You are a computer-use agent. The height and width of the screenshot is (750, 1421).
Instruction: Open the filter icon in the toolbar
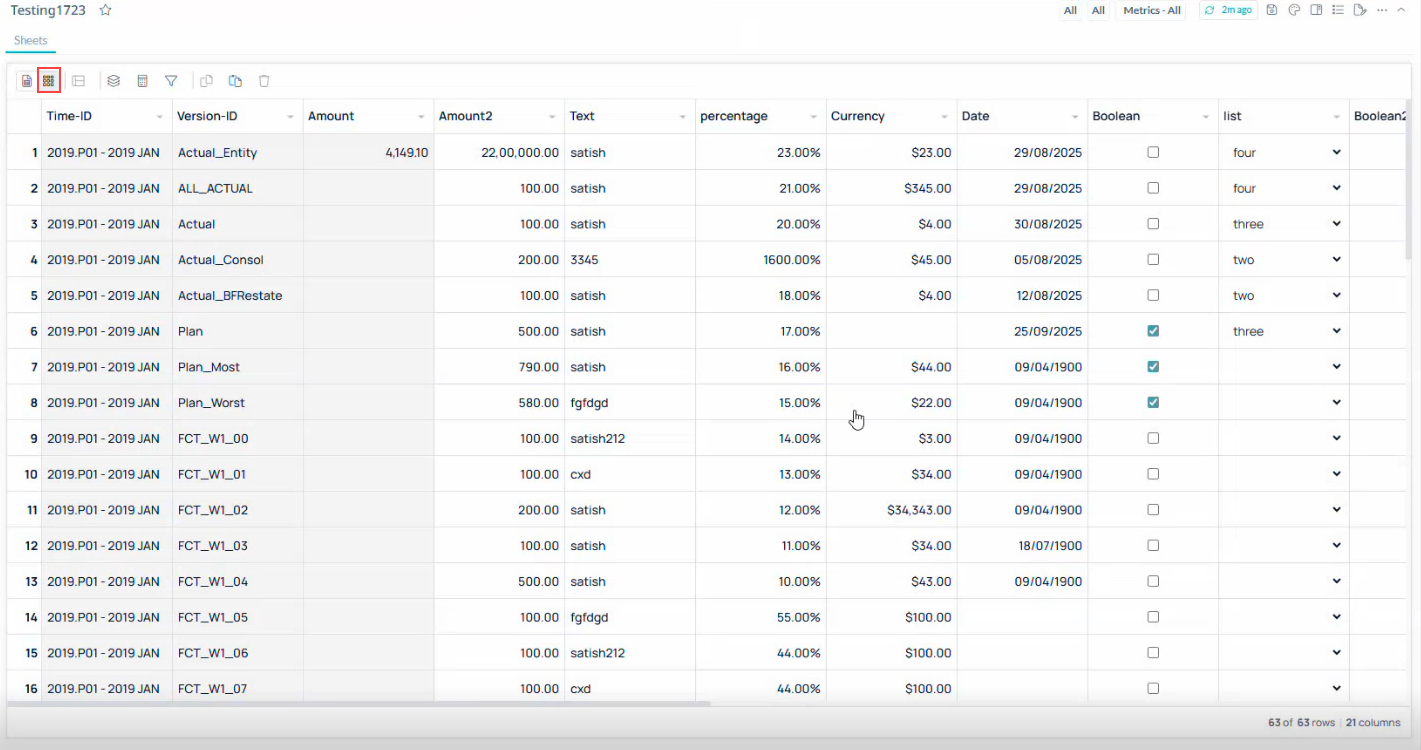tap(171, 81)
